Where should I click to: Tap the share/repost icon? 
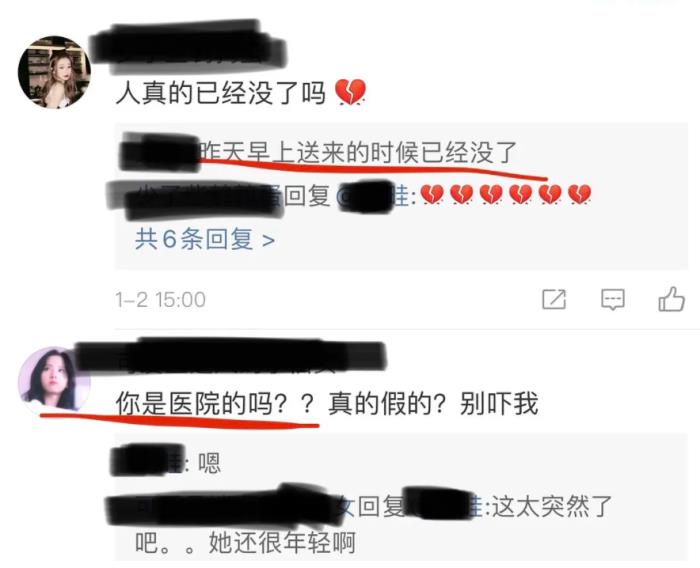click(554, 299)
